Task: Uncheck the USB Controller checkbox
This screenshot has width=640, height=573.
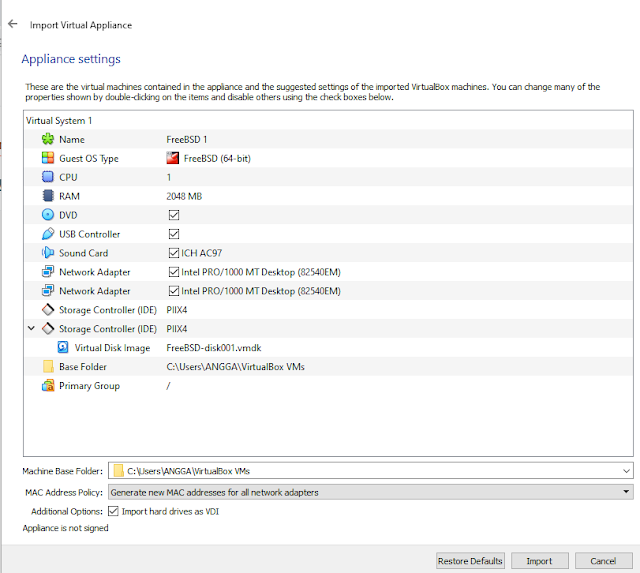Action: [x=174, y=234]
